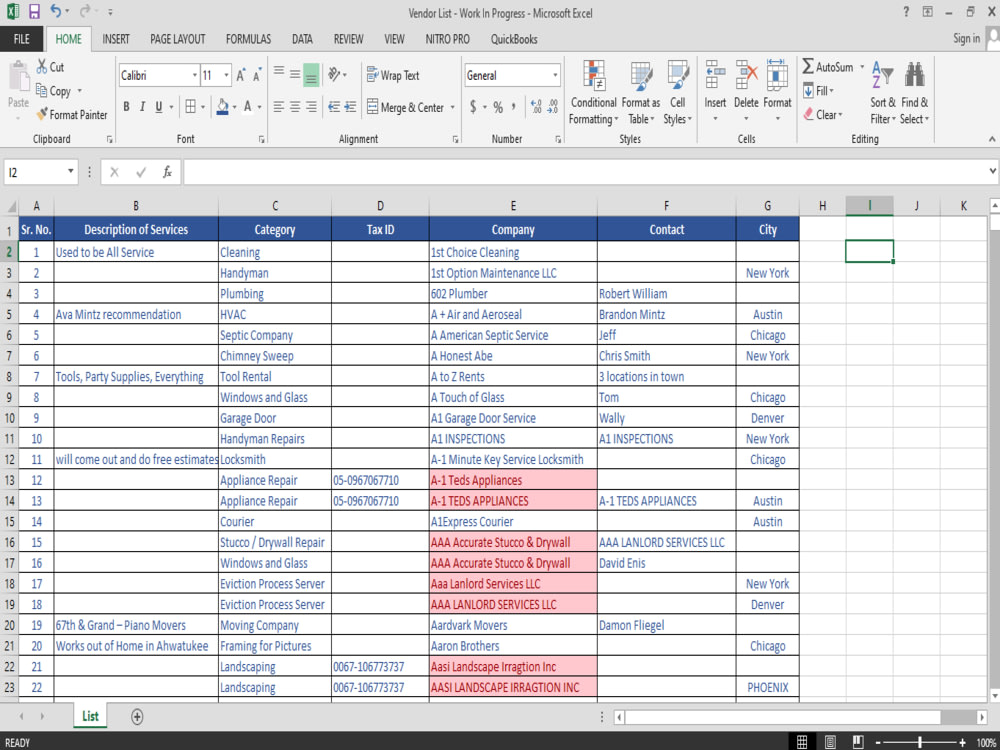
Task: Switch to Page Break Preview button
Action: 858,742
